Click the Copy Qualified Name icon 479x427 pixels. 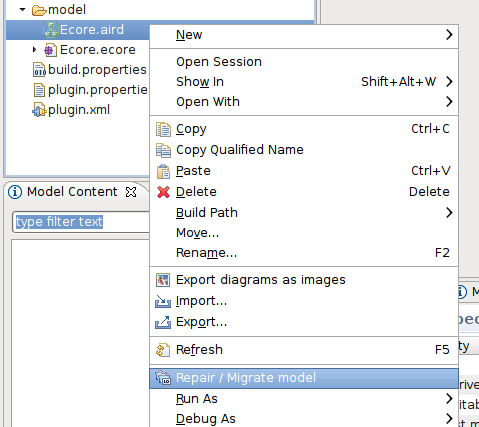click(x=163, y=150)
